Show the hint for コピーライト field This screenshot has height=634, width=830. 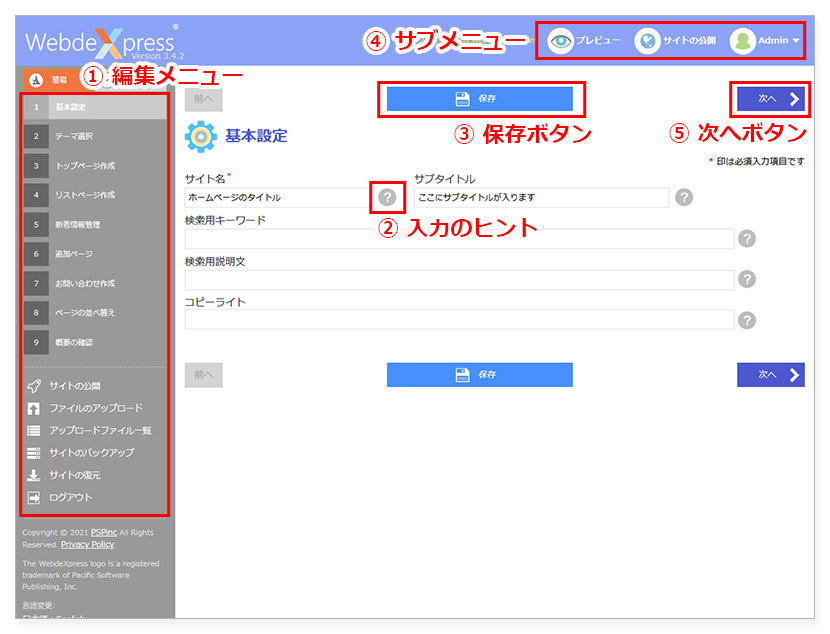coord(747,320)
